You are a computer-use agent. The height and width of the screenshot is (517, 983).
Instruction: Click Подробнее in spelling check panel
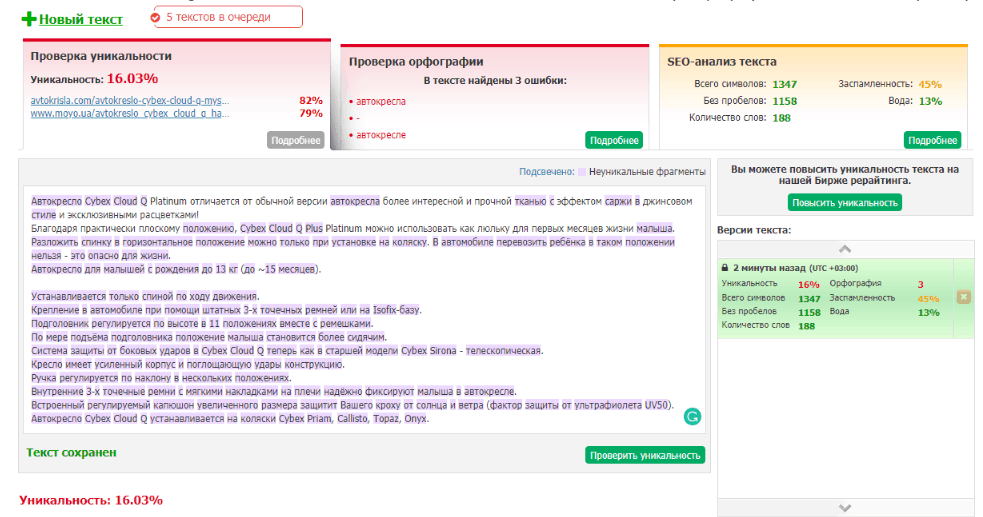[614, 141]
